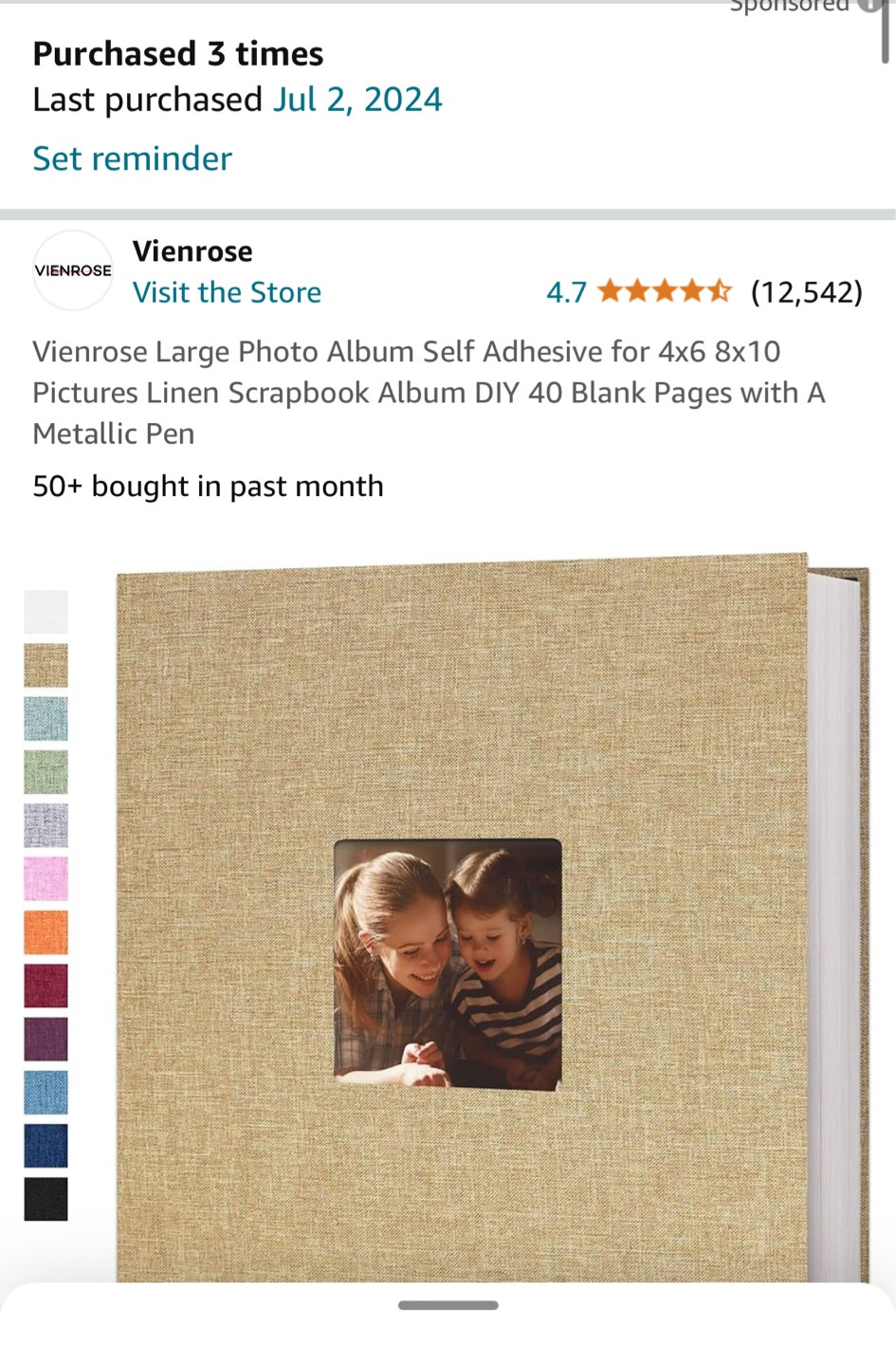Viewport: 896px width, 1345px height.
Task: Tap the Vienrose brand logo icon
Action: click(73, 270)
